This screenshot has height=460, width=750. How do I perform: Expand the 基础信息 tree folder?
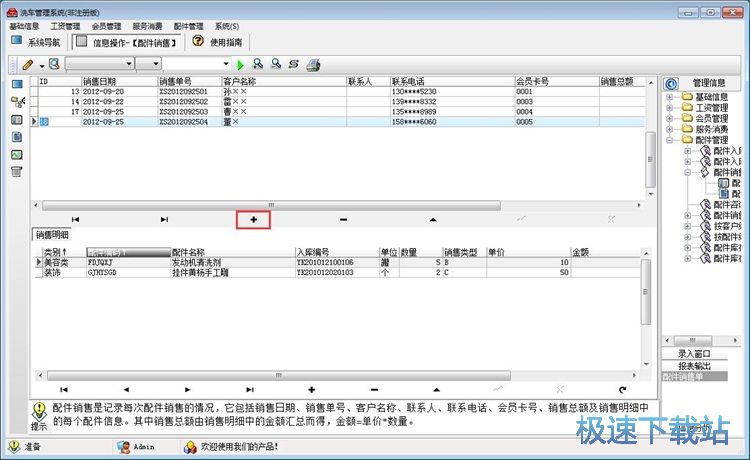point(670,97)
